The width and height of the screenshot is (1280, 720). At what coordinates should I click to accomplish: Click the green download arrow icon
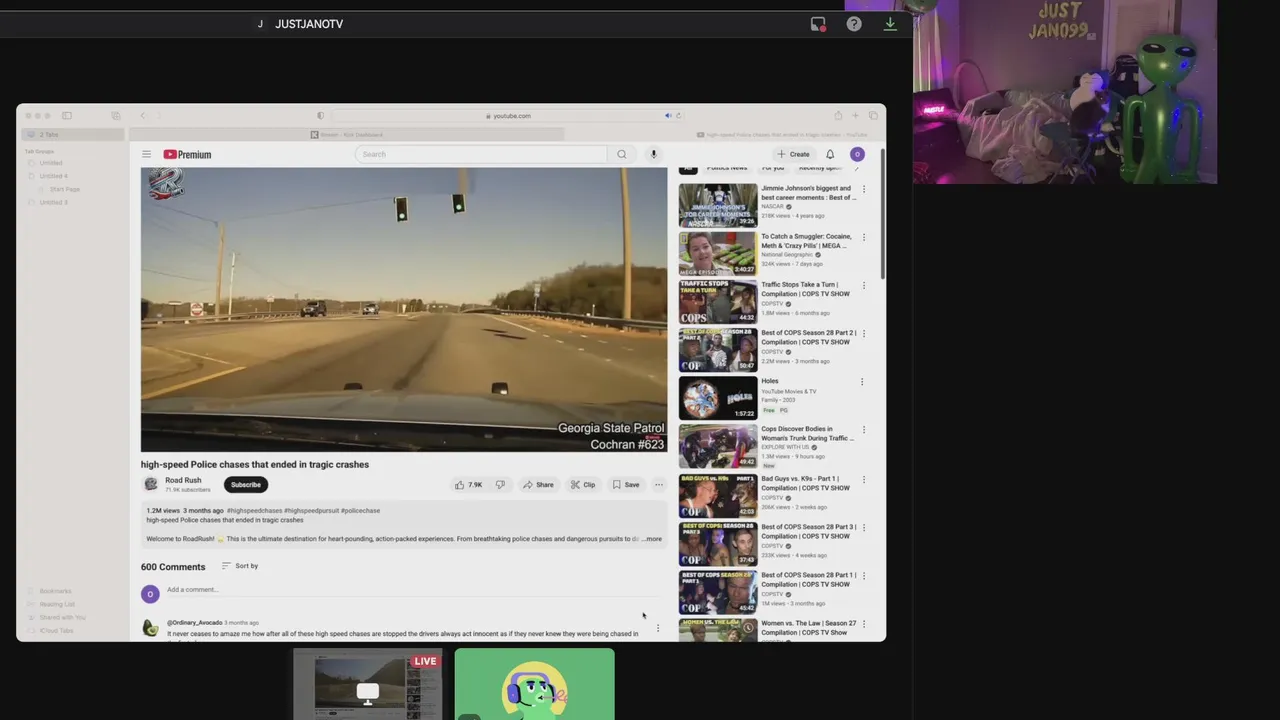[890, 24]
